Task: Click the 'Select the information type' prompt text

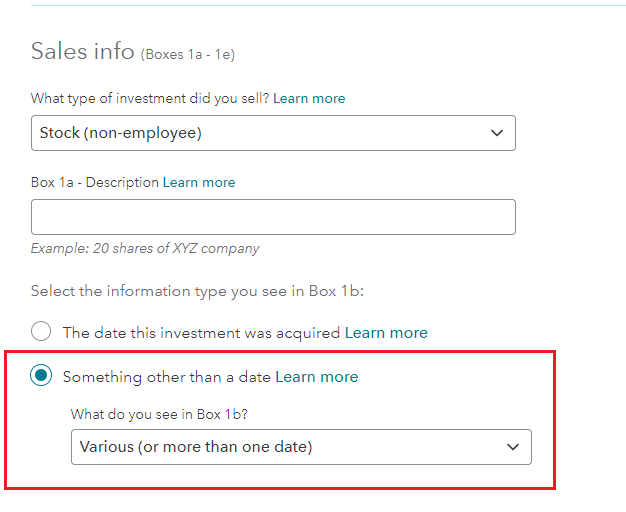Action: click(197, 291)
